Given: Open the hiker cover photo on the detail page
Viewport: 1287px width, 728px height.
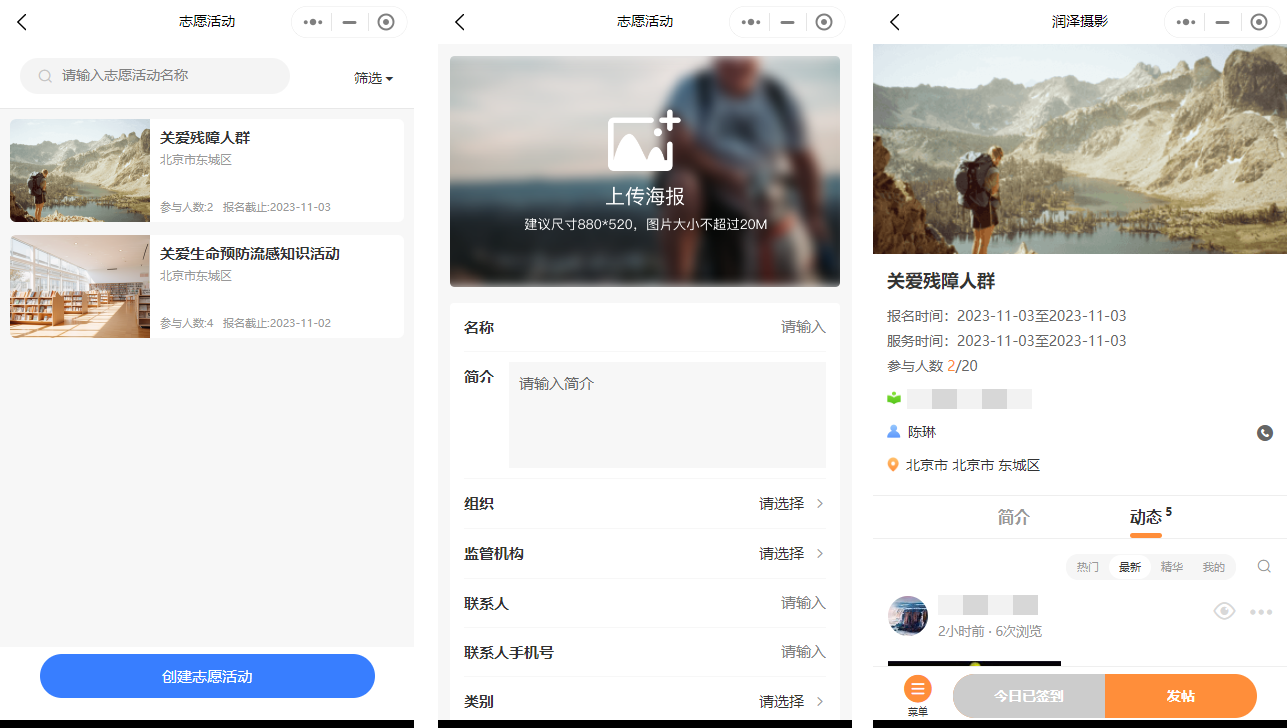Looking at the screenshot, I should point(1080,149).
